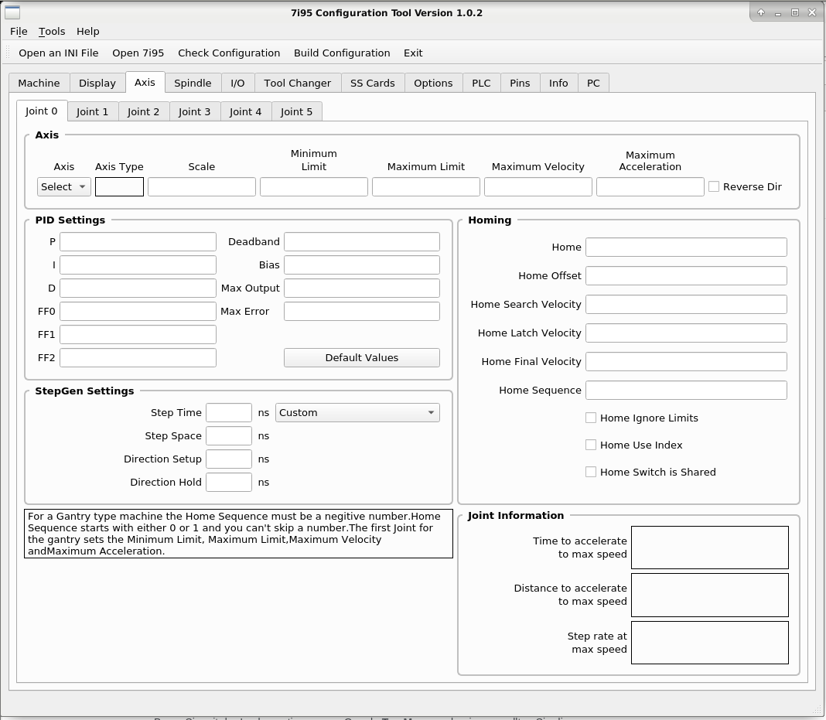Click the Max Error field

(362, 311)
